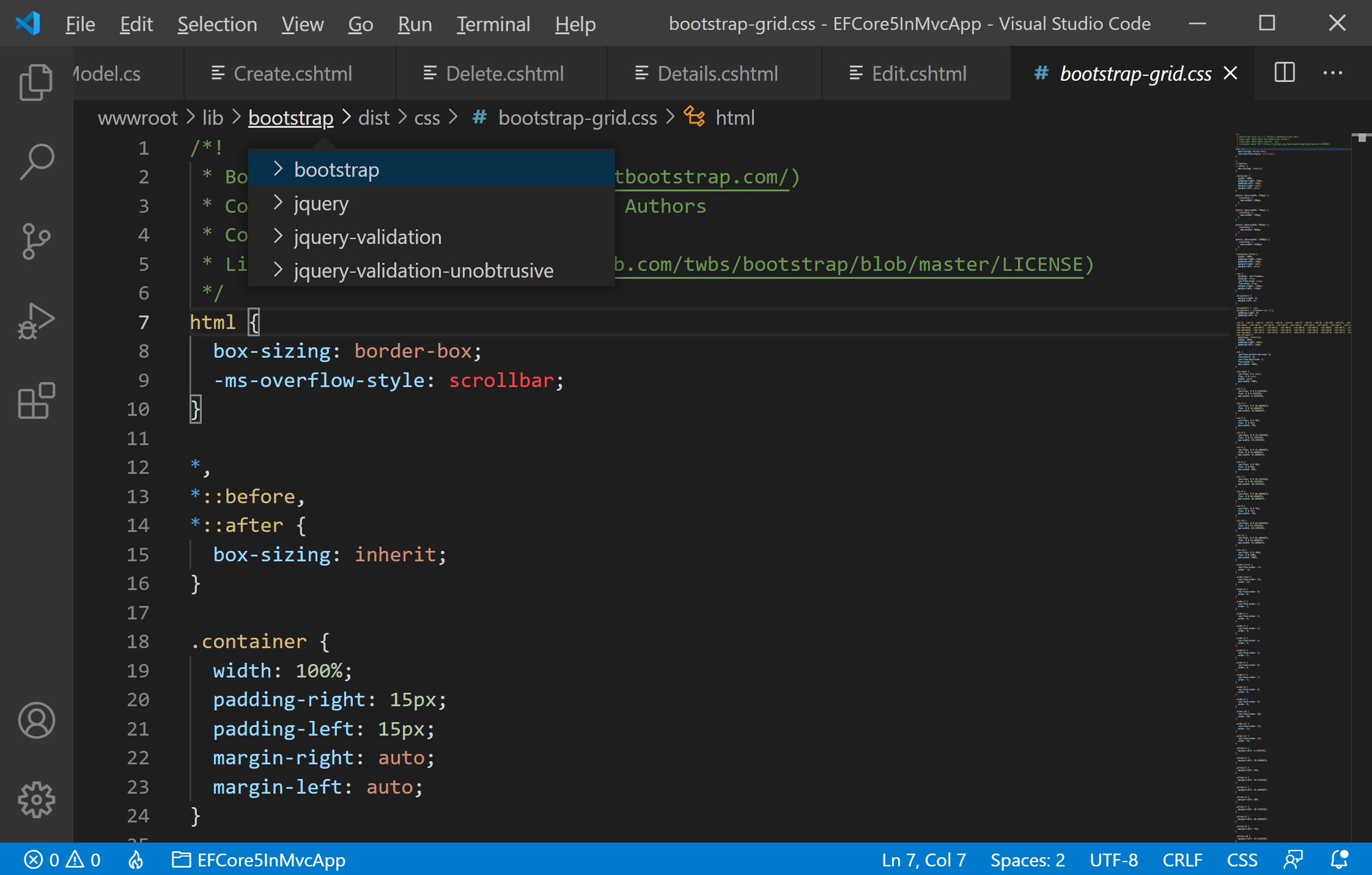Open the Source Control view
Screen dimensions: 1372x875
click(36, 241)
